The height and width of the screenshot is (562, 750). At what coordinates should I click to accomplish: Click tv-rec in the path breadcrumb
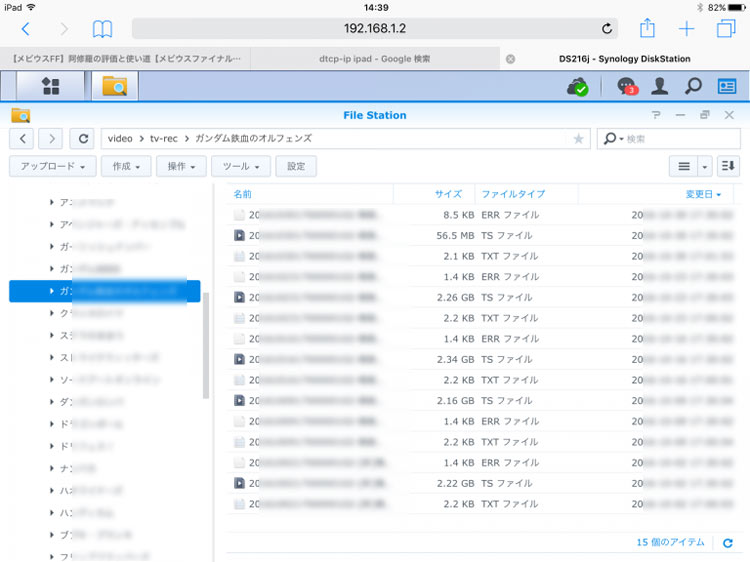(x=164, y=139)
